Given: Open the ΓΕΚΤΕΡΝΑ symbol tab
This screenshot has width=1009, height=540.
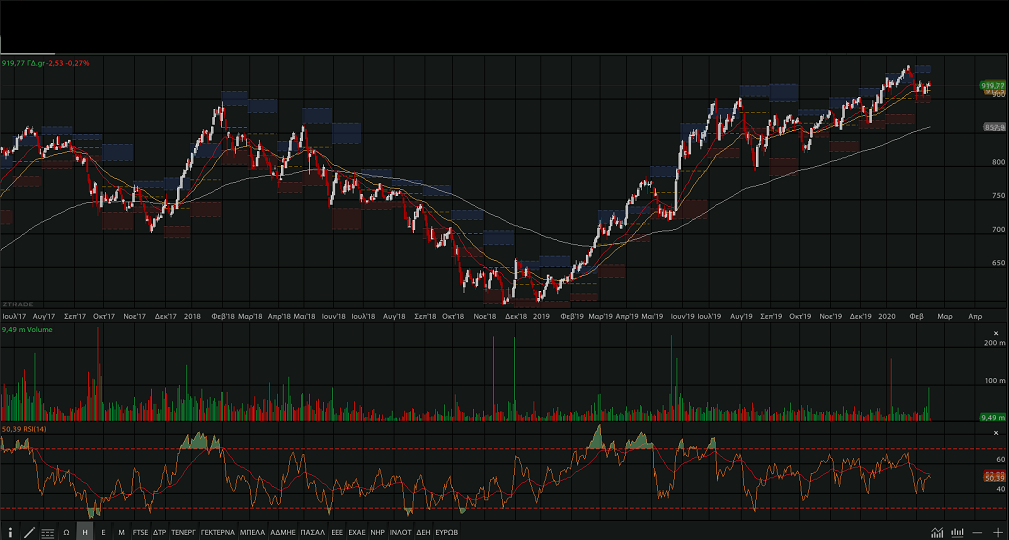Looking at the screenshot, I should coord(217,532).
